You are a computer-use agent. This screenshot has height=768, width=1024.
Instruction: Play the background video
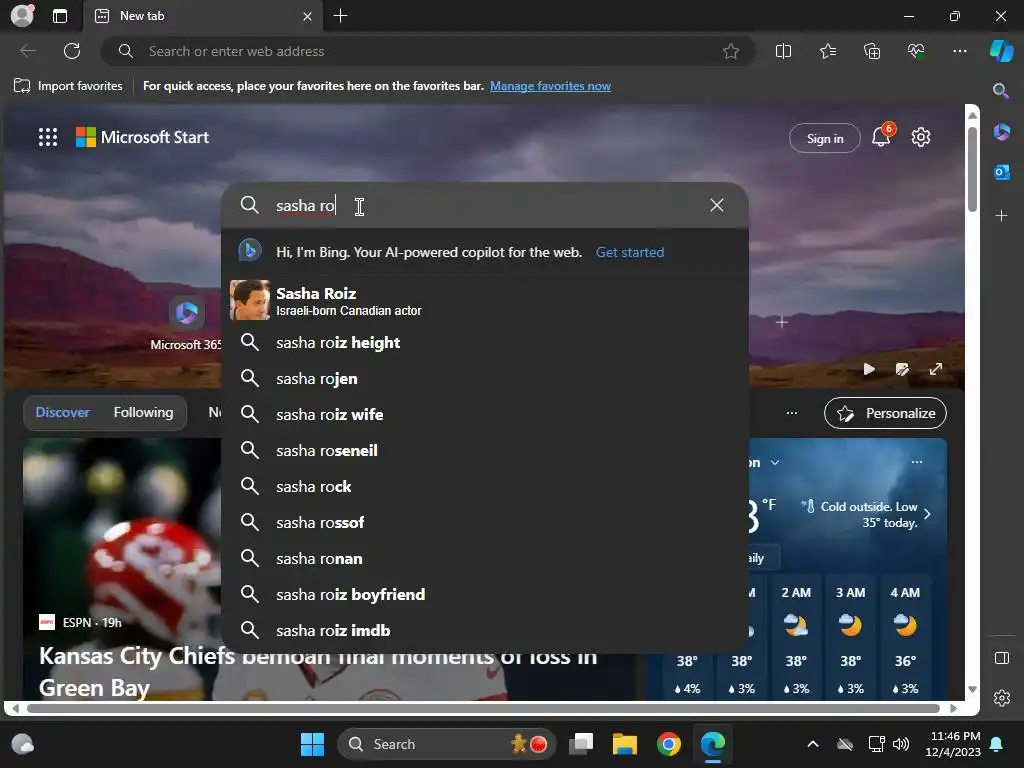coord(869,369)
